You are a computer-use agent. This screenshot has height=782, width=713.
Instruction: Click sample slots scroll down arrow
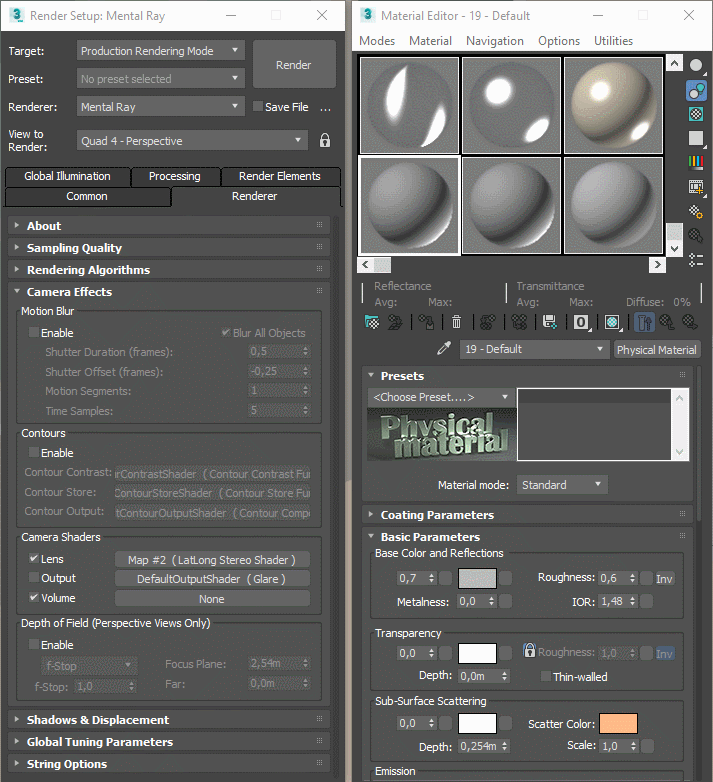(x=674, y=248)
